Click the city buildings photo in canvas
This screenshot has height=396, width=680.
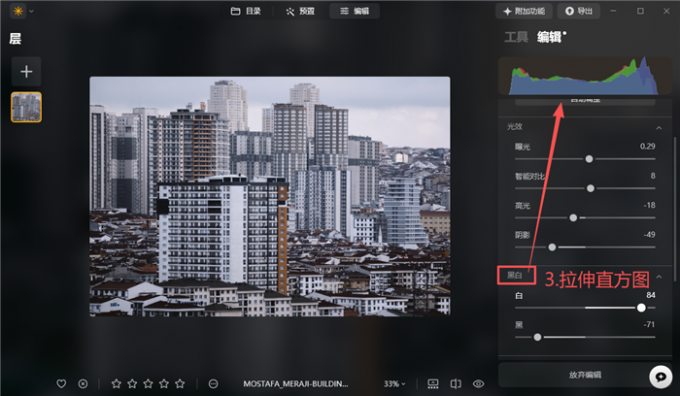[270, 196]
